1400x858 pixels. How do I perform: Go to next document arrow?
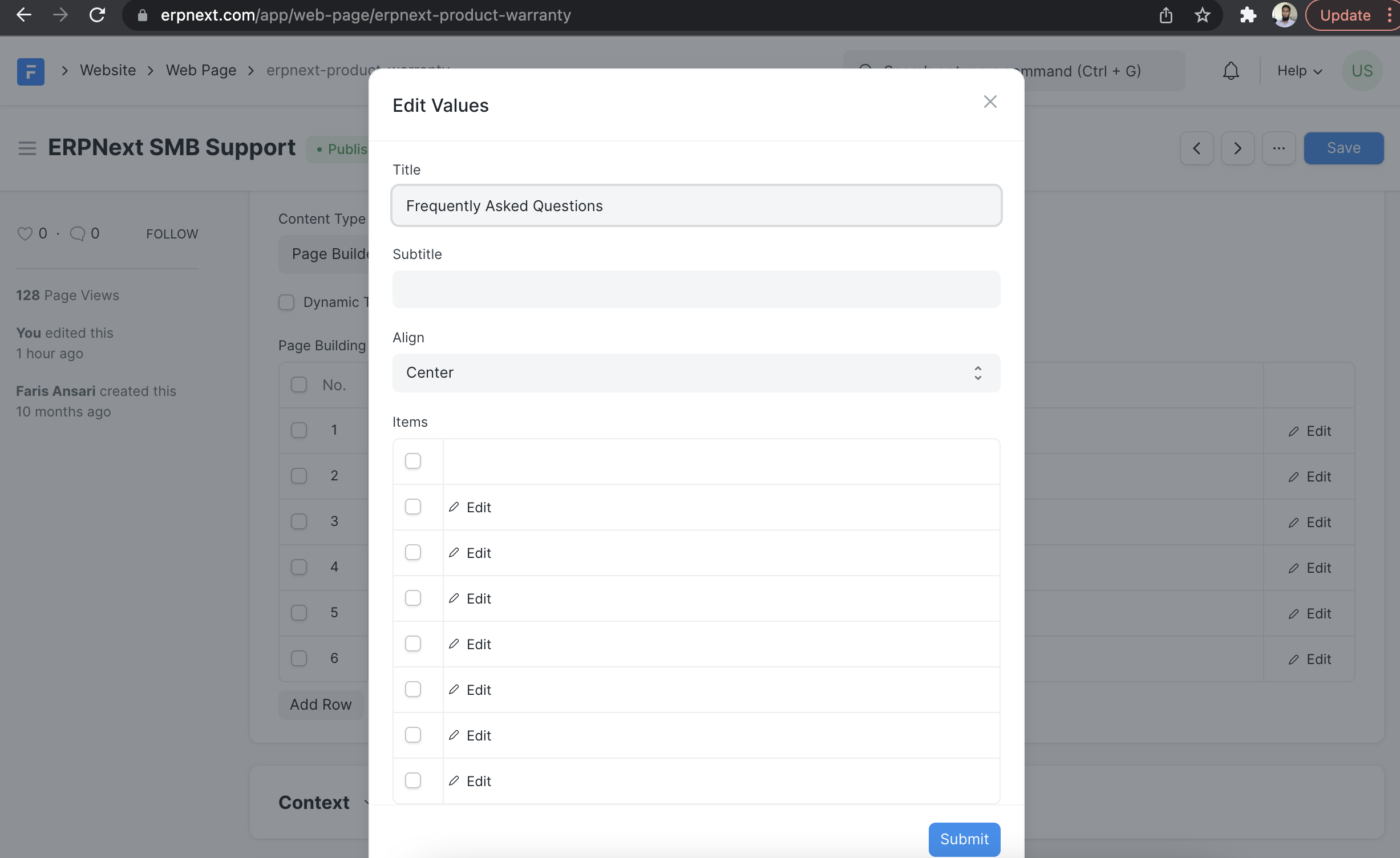(1237, 148)
